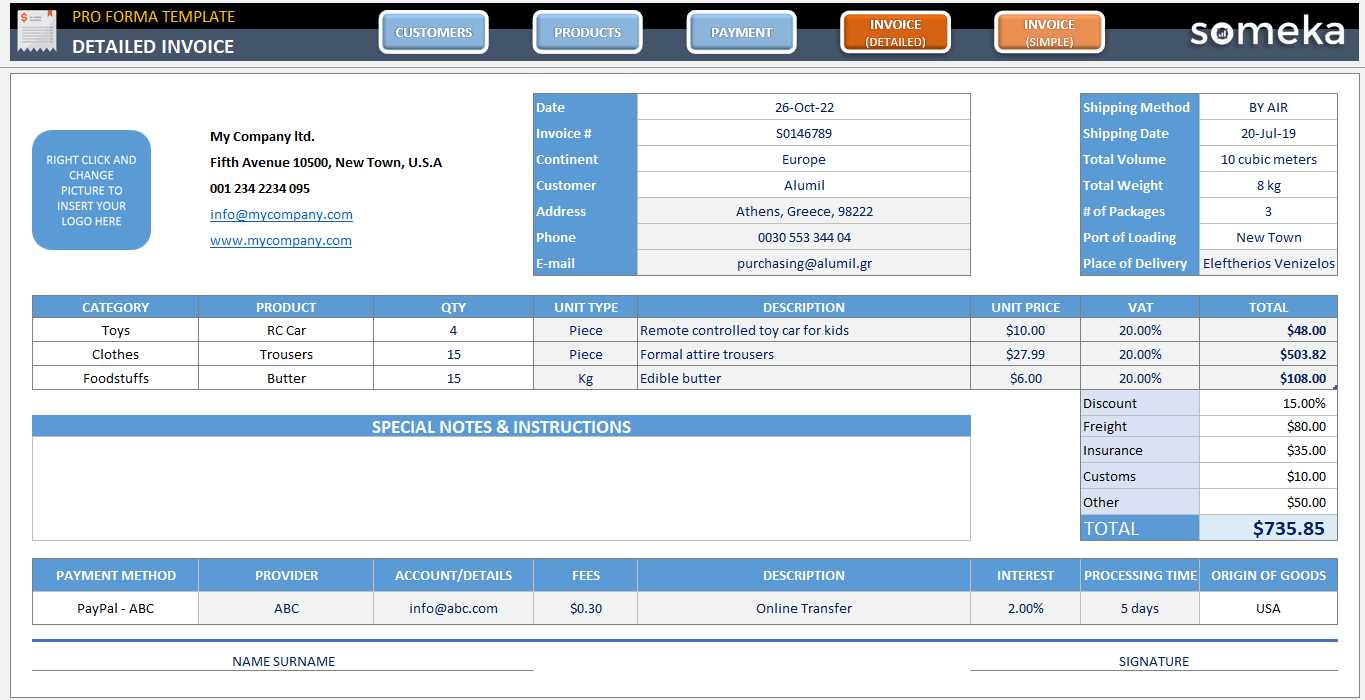Open the CUSTOMERS sheet button
This screenshot has width=1365, height=700.
tap(434, 32)
